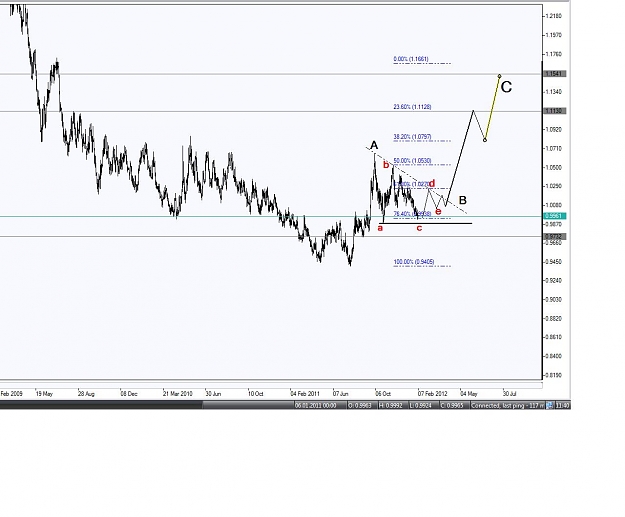625x517 pixels.
Task: Click the 0.9450 price axis label
Action: tap(553, 262)
